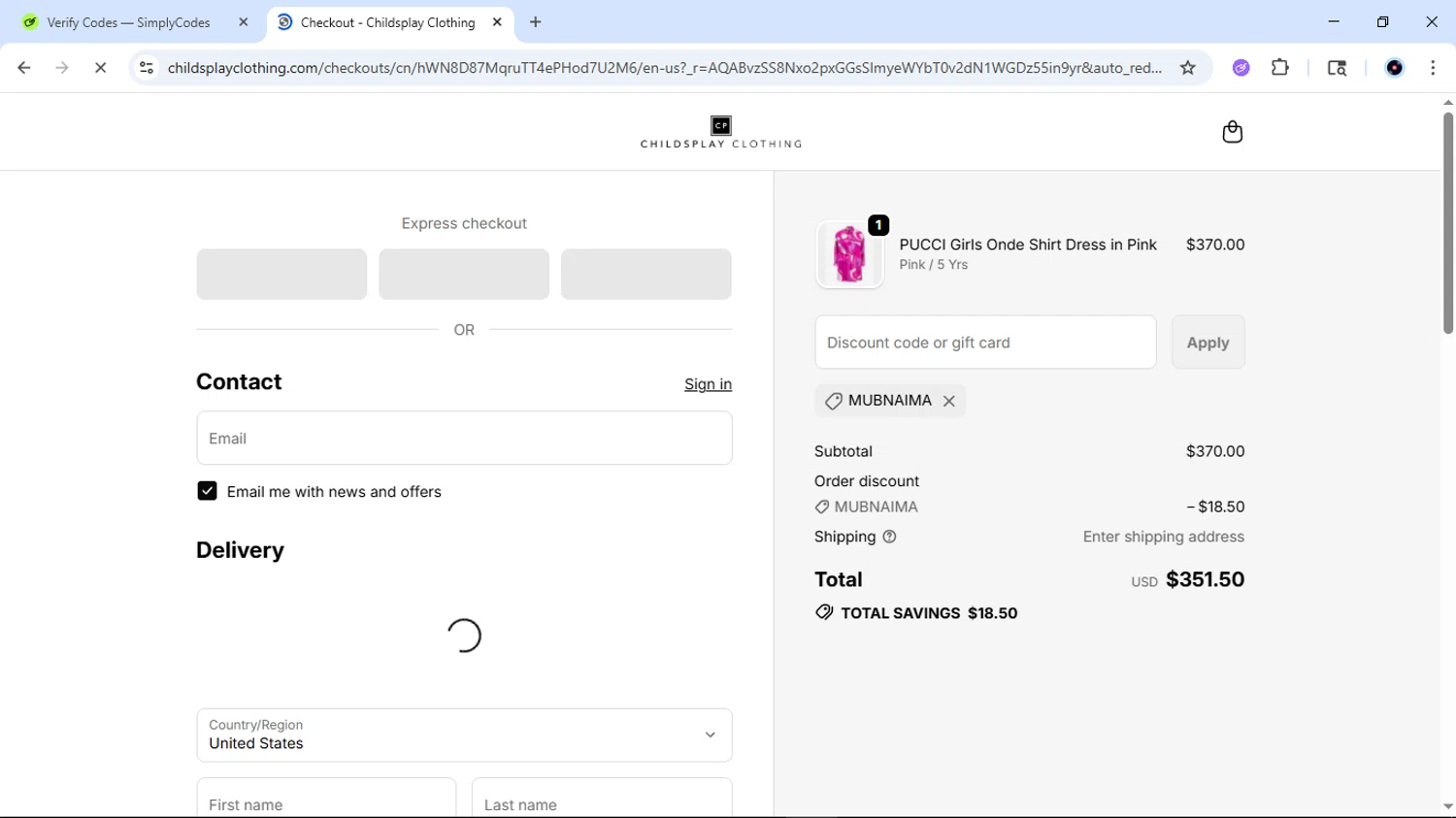Click the Sign in link

pos(708,384)
